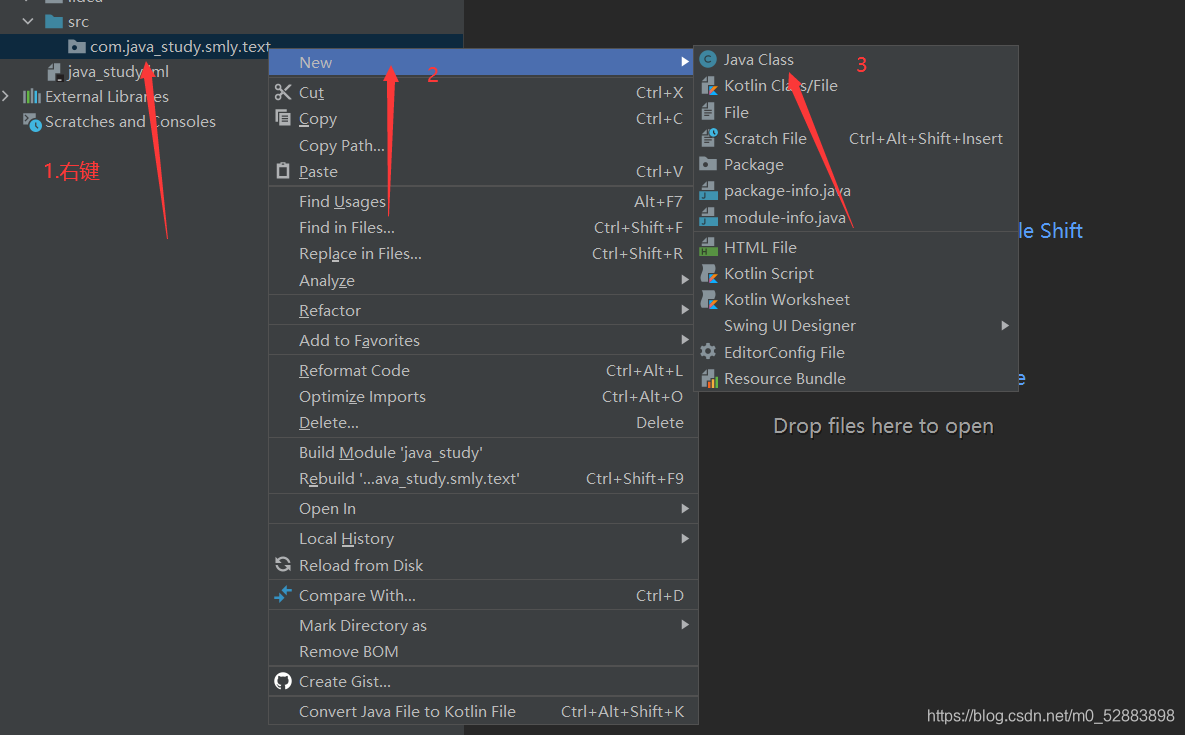Expand the Analyze submenu arrow
The image size is (1185, 735).
point(685,279)
